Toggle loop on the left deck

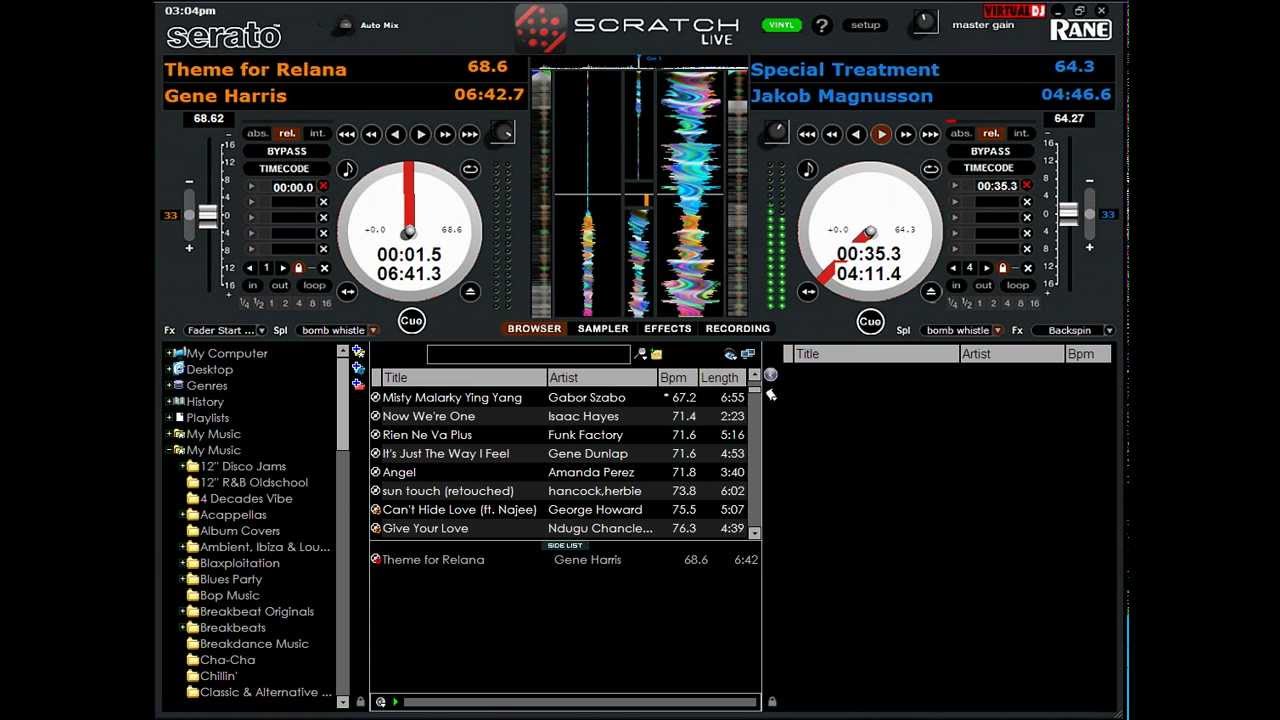coord(313,285)
